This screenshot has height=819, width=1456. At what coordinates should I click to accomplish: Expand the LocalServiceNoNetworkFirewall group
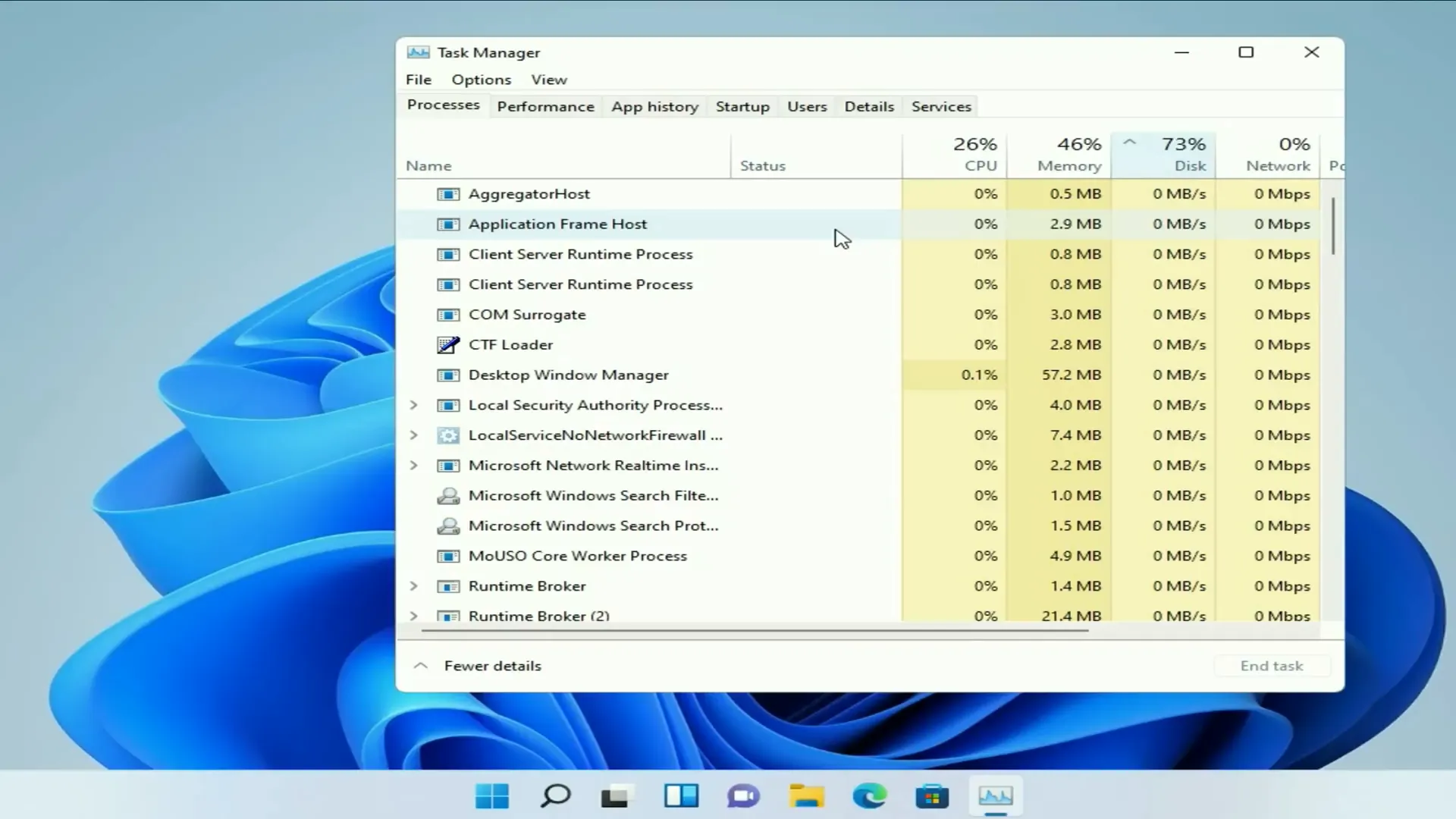pyautogui.click(x=414, y=435)
